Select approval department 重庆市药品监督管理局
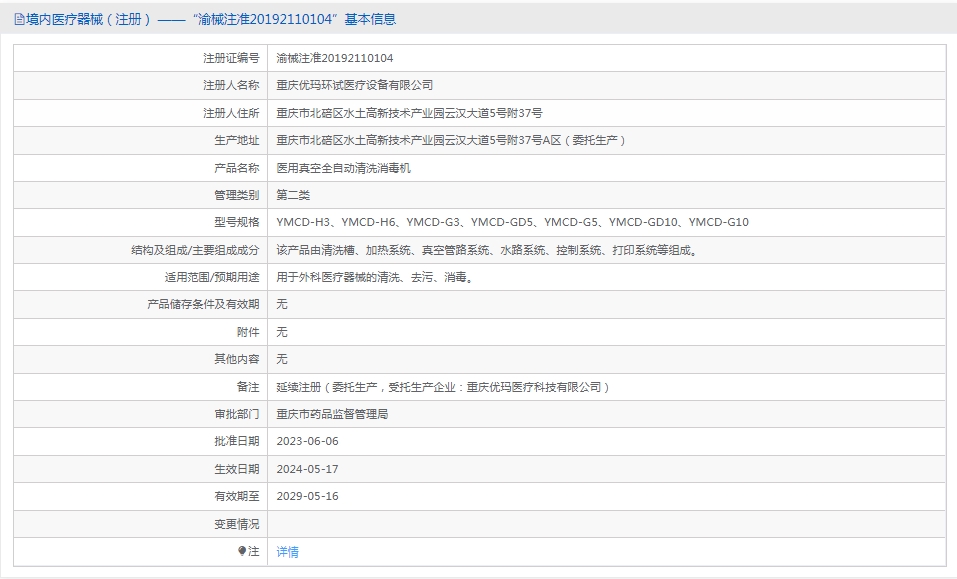This screenshot has width=957, height=579. 332,414
